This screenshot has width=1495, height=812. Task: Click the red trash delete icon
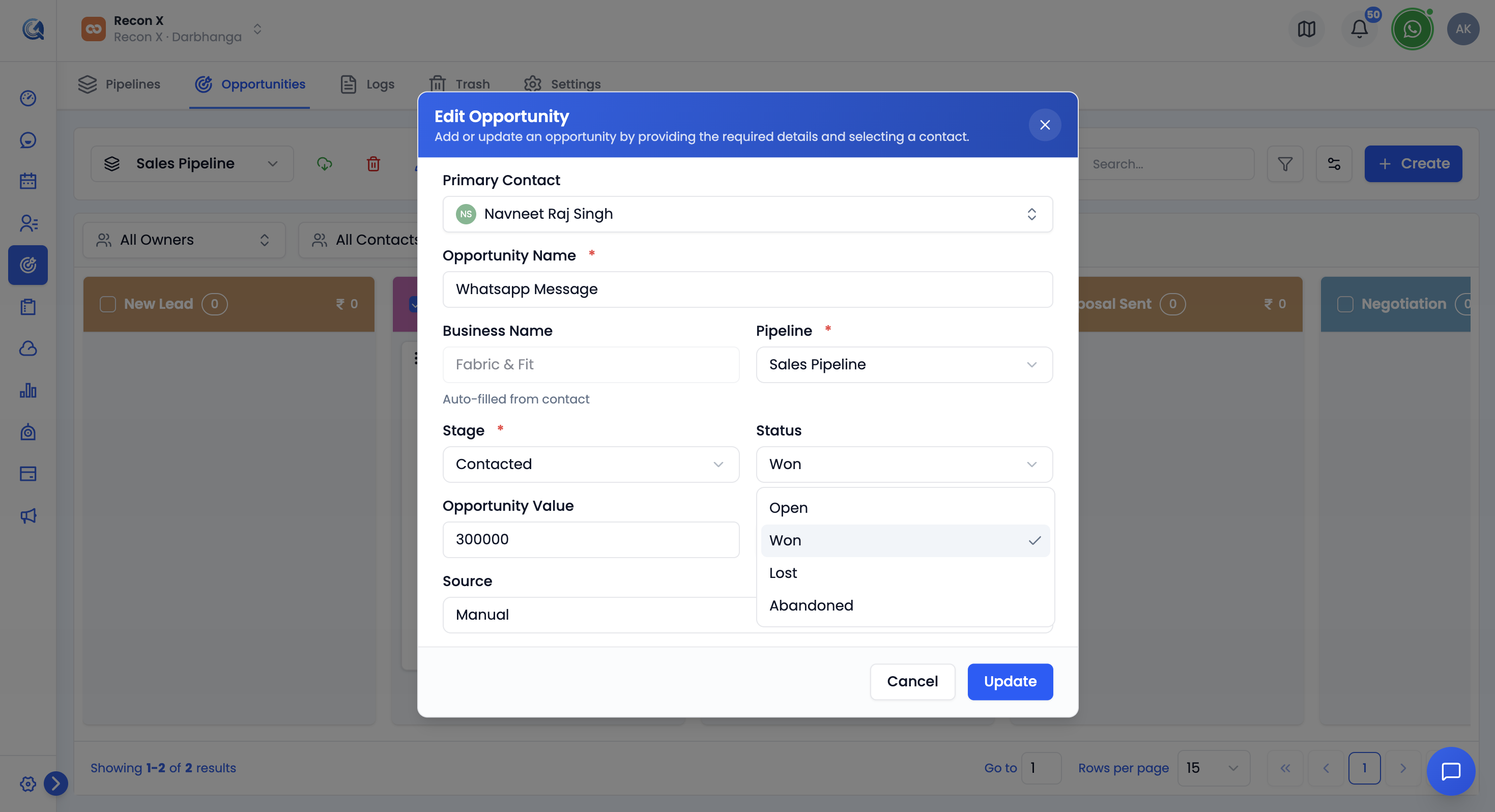coord(373,164)
